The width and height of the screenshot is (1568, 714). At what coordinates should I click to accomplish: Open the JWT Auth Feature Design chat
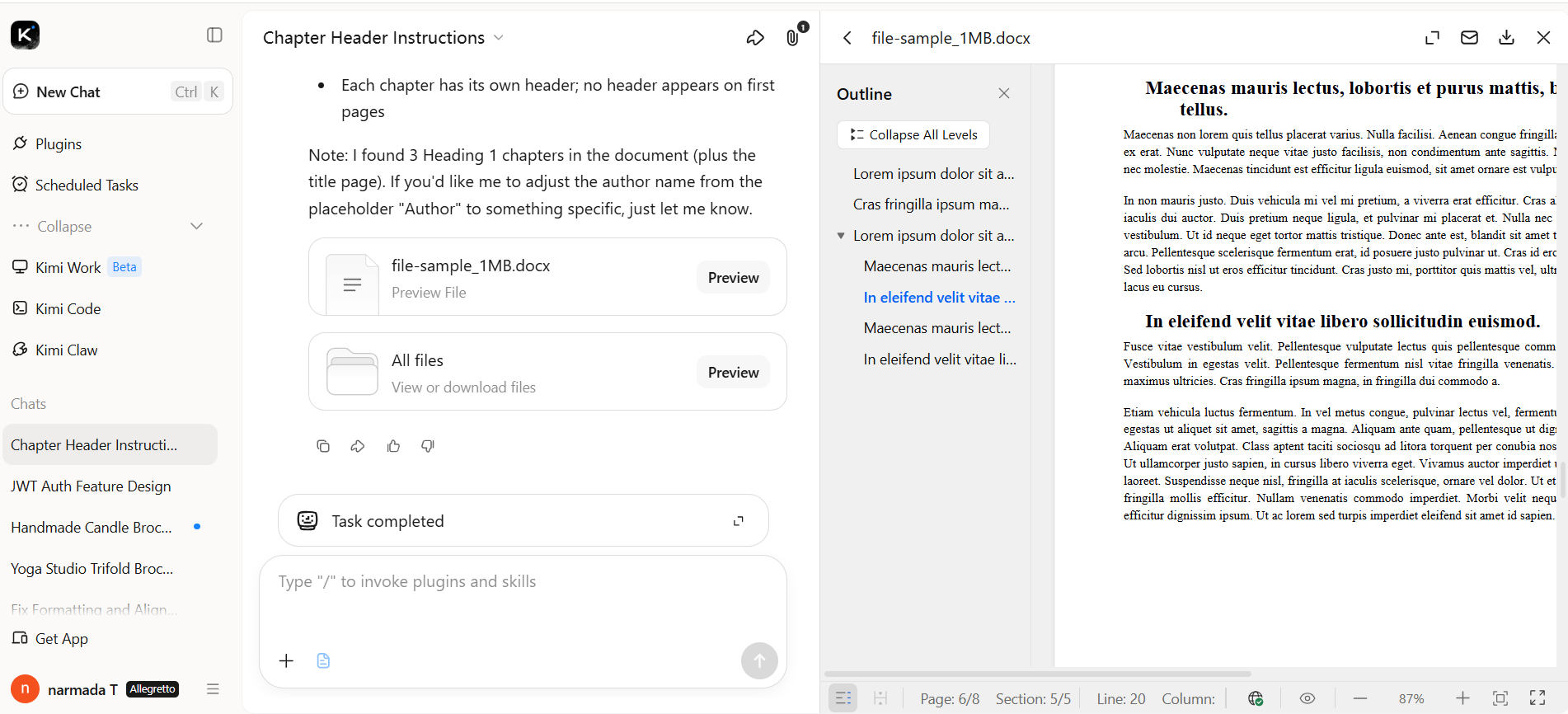(91, 486)
